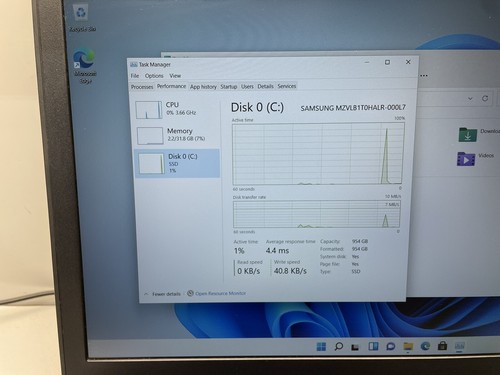Image resolution: width=500 pixels, height=375 pixels.
Task: Open File Explorer from the taskbar
Action: (408, 347)
